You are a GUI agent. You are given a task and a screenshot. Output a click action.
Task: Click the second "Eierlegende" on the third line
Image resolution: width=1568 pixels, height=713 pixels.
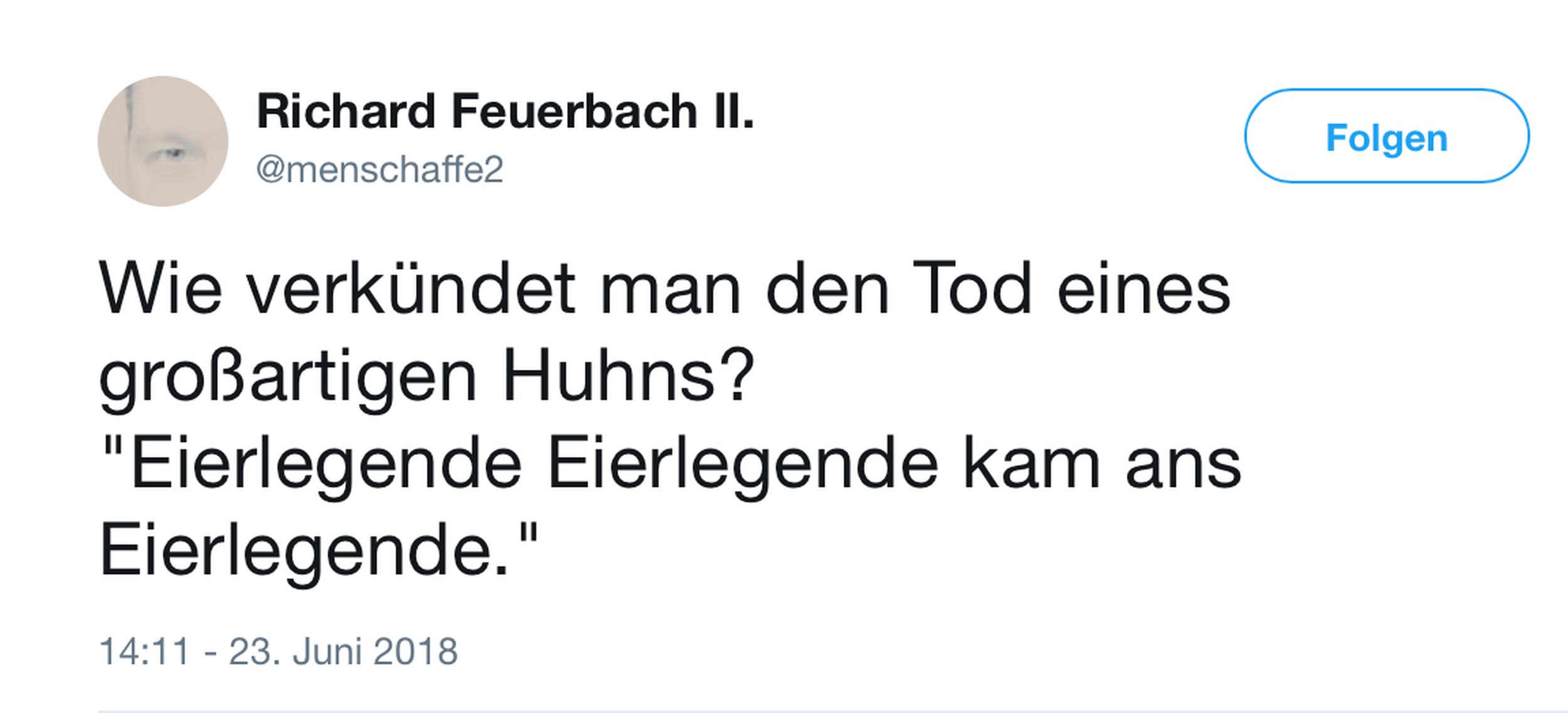coord(743,465)
